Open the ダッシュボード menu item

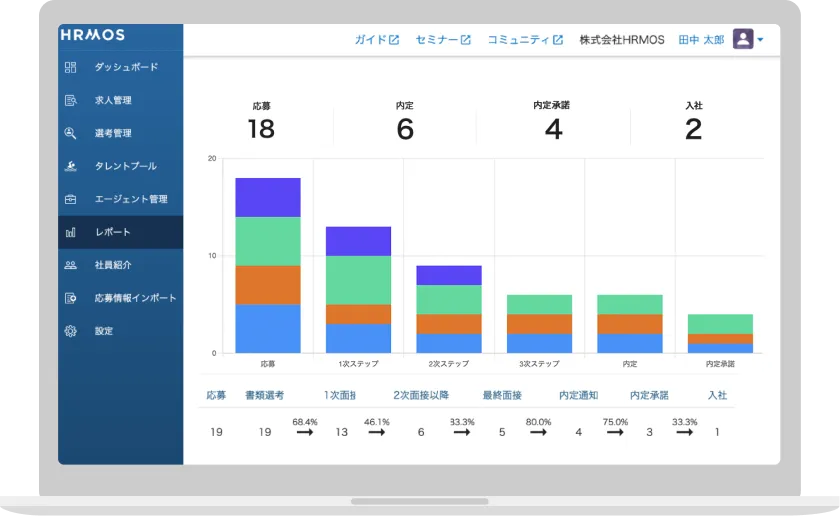[126, 67]
